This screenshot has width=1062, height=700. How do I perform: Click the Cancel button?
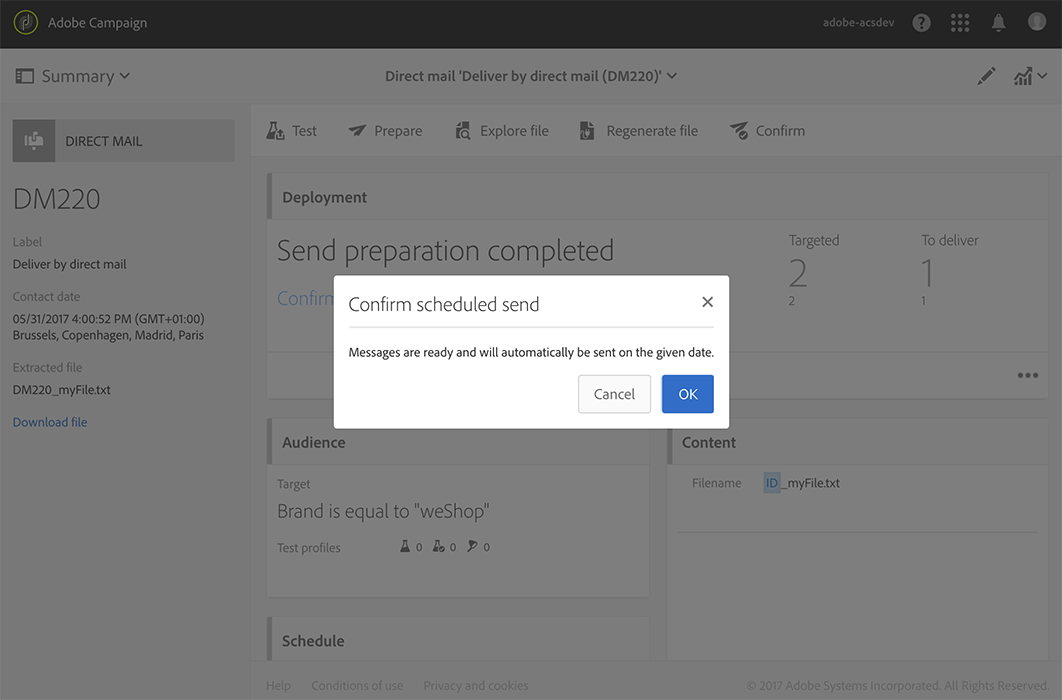click(x=614, y=394)
